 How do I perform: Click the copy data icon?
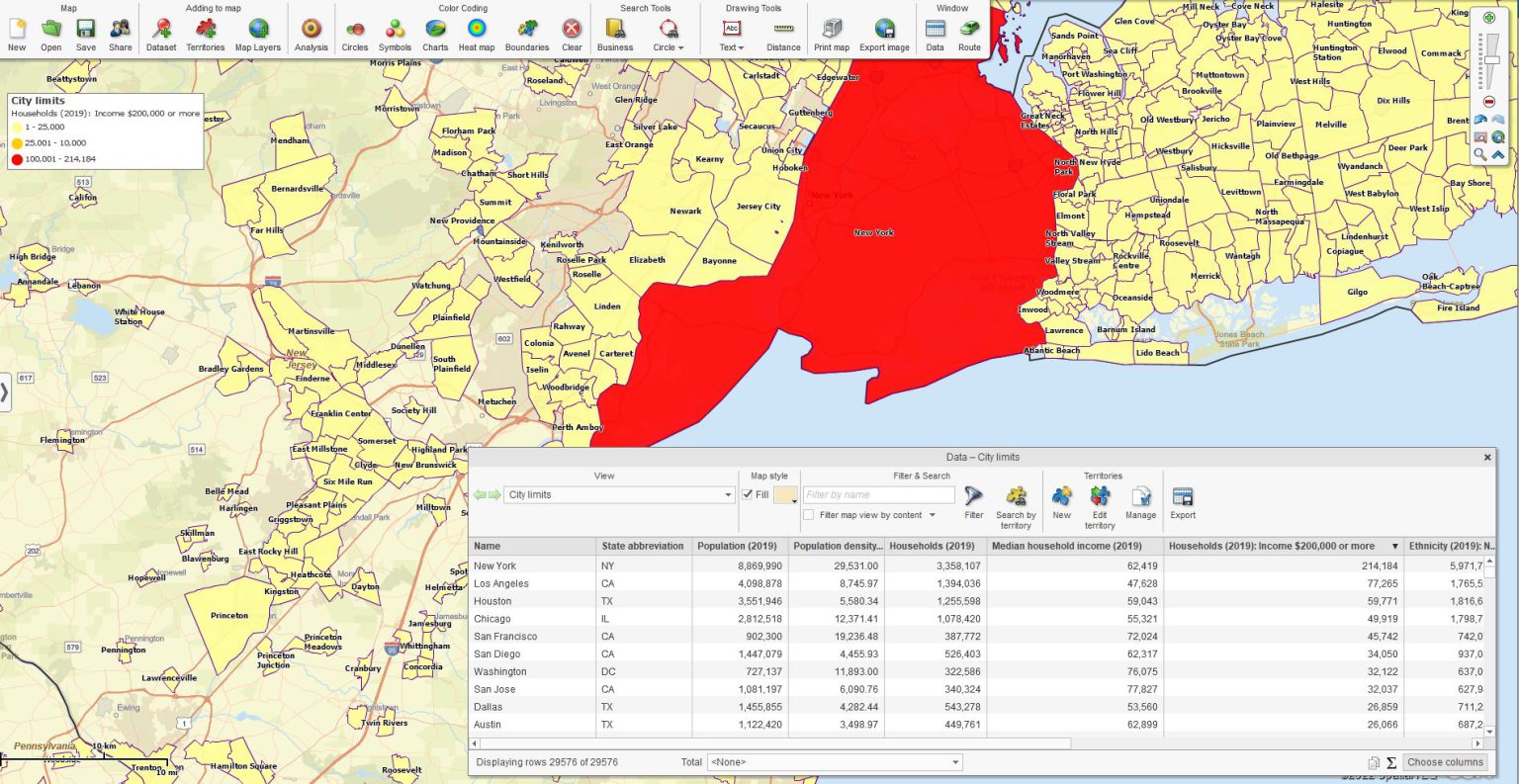(x=1374, y=762)
